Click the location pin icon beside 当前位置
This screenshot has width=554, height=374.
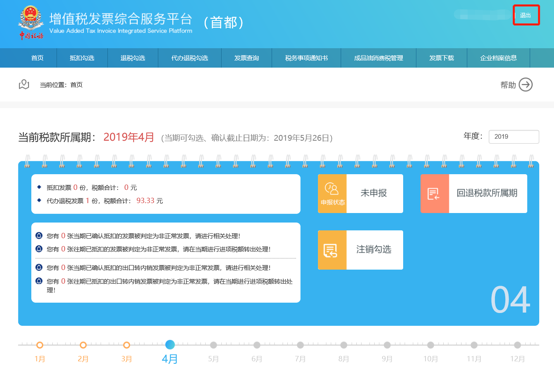point(24,84)
